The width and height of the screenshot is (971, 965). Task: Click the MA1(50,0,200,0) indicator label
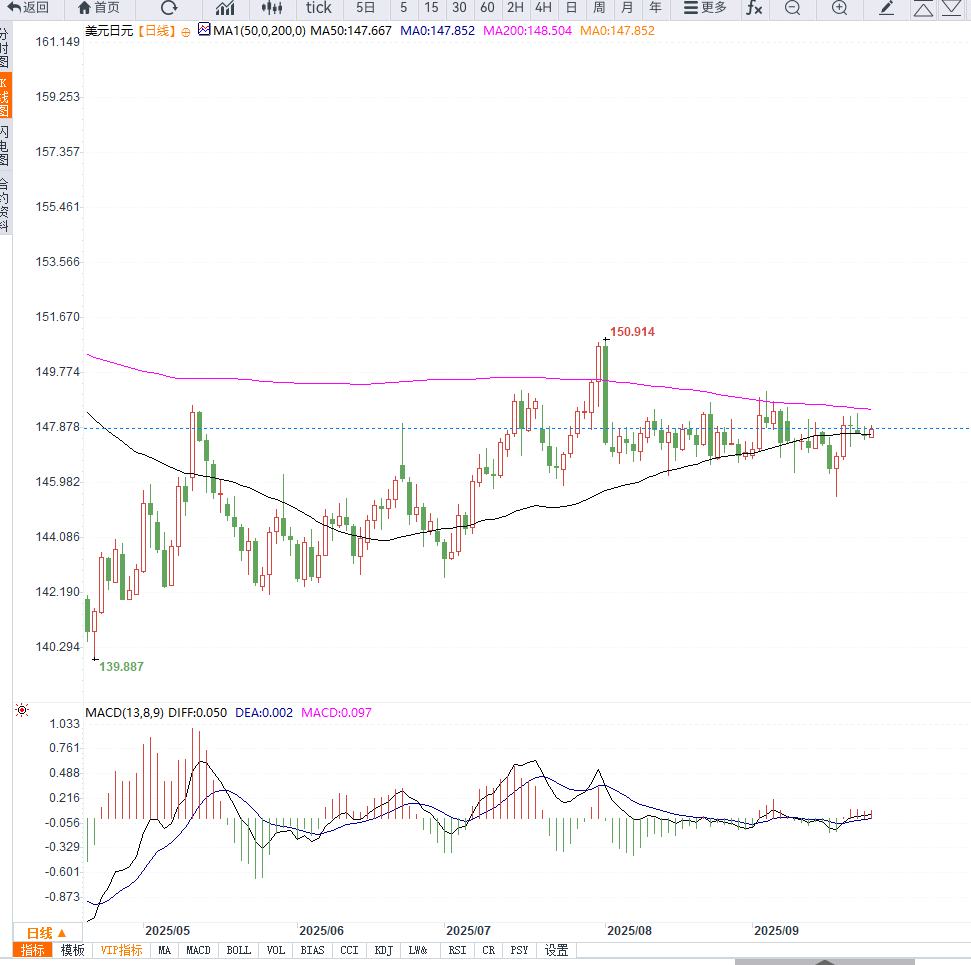259,30
